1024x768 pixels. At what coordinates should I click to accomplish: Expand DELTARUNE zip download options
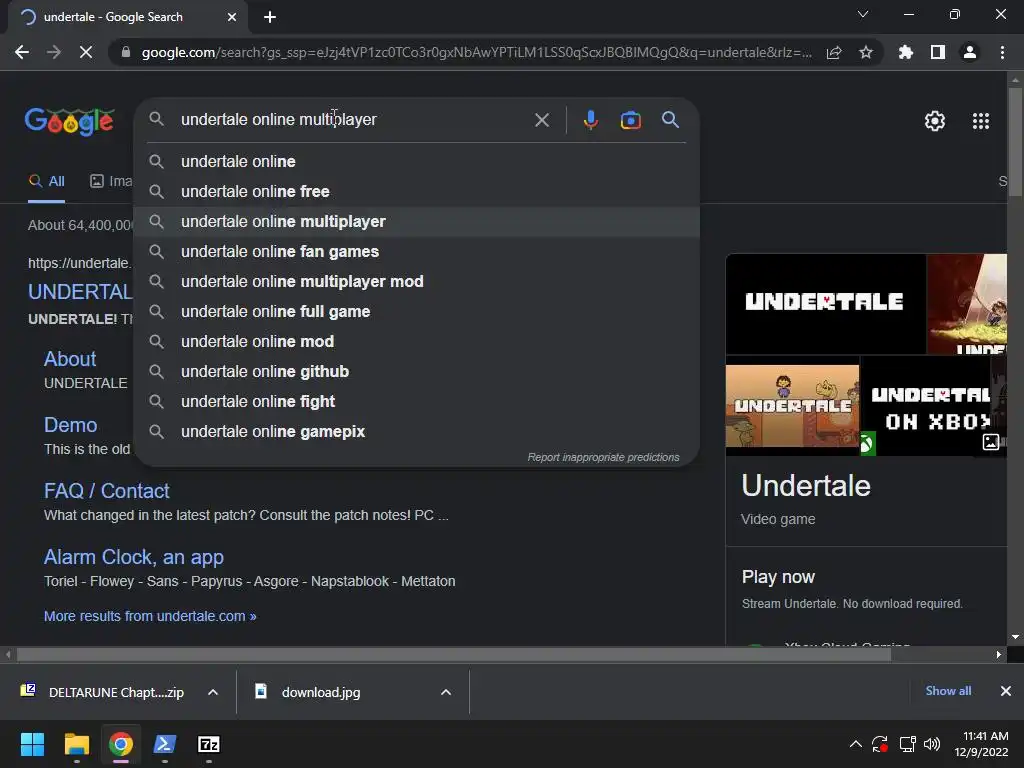pos(213,692)
